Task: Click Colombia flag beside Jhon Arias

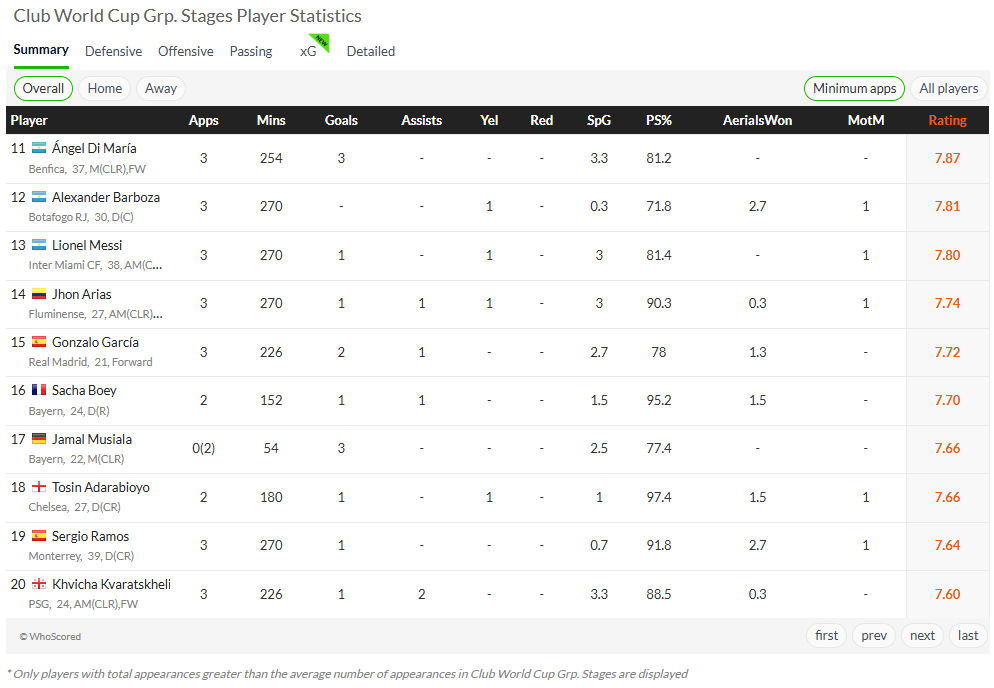Action: (x=39, y=294)
